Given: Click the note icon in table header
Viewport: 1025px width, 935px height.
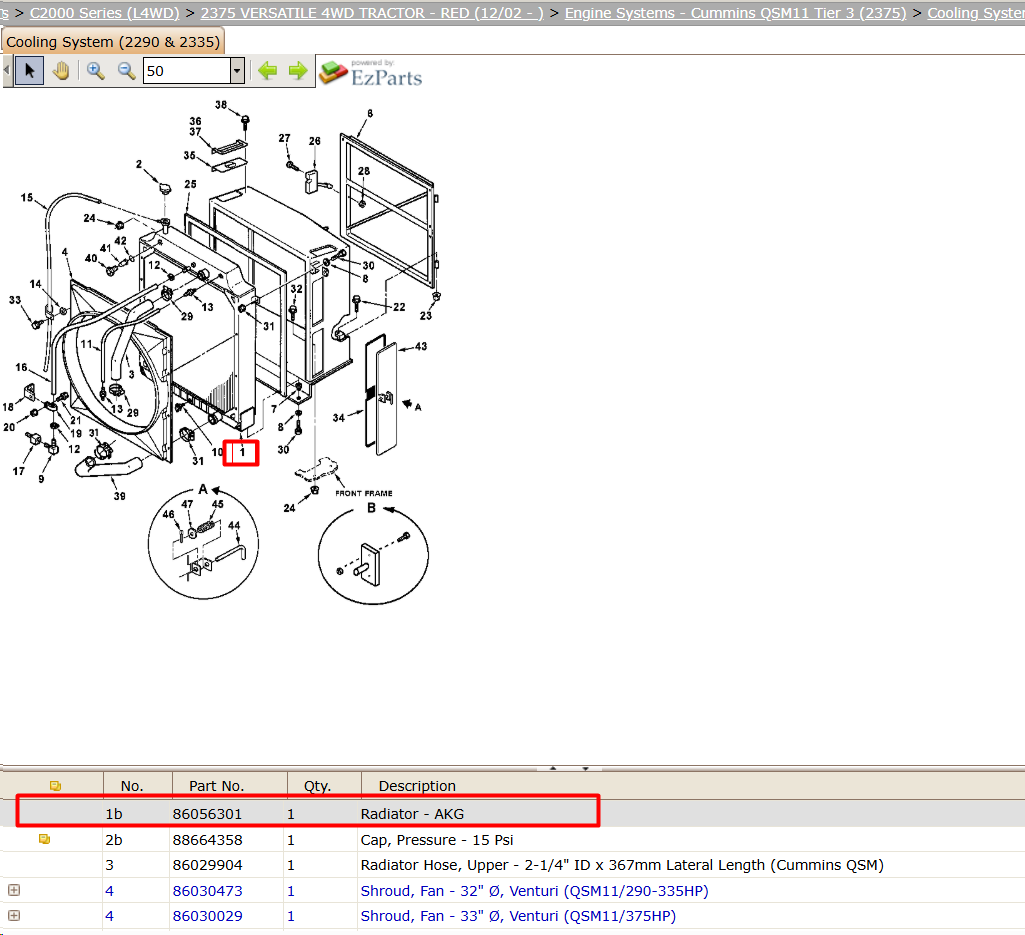Looking at the screenshot, I should pos(56,786).
